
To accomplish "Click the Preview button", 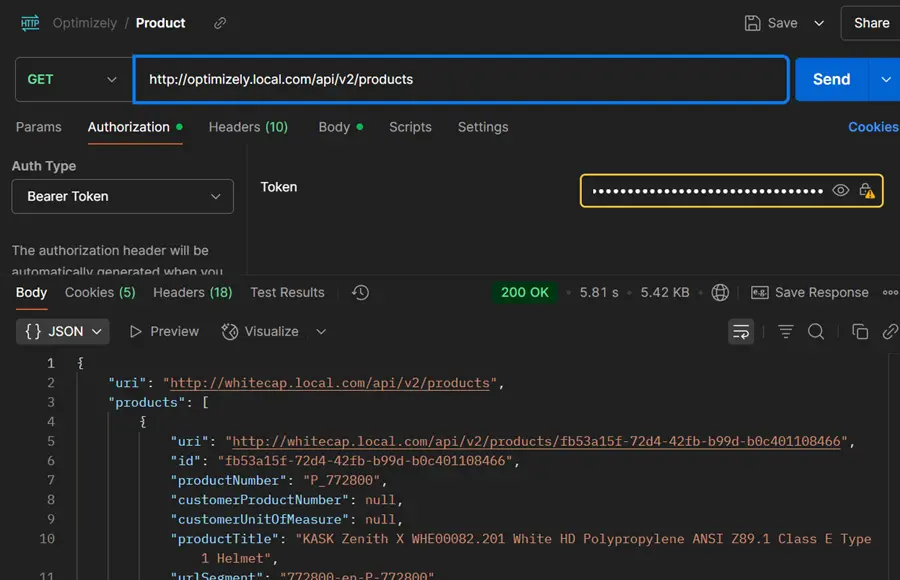I will pyautogui.click(x=164, y=331).
